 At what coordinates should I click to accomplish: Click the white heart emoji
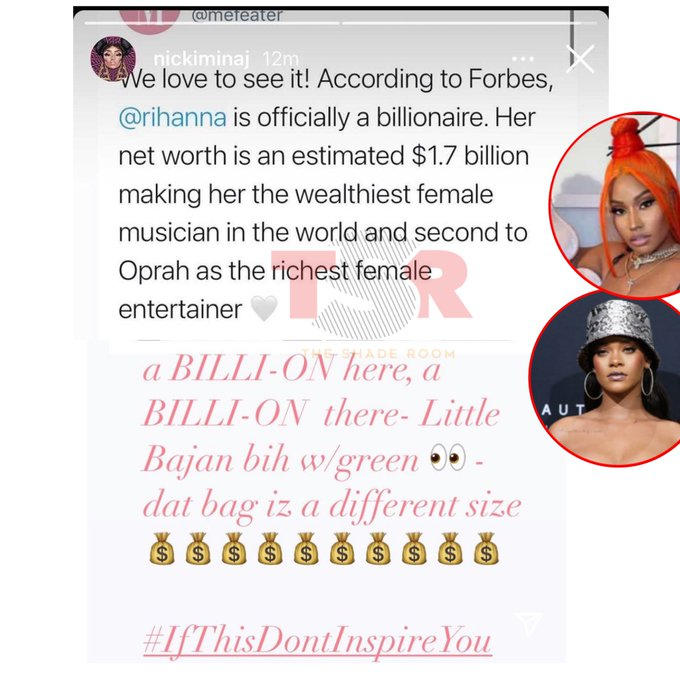point(265,308)
